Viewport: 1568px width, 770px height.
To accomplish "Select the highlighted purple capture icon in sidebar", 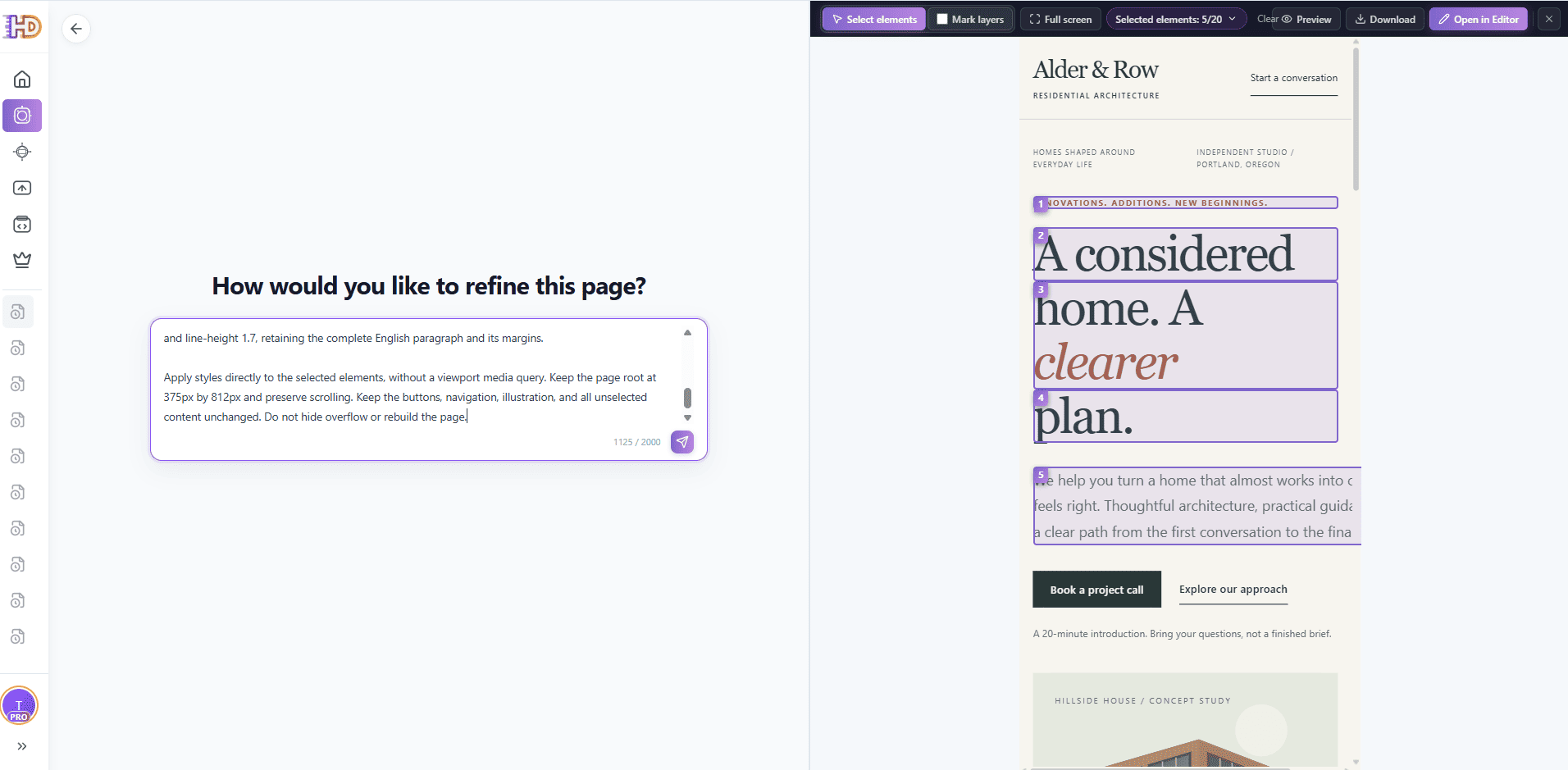I will [x=22, y=116].
